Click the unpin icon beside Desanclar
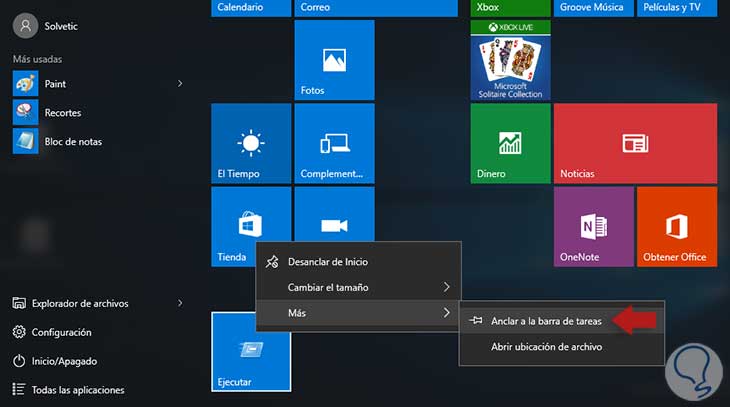The width and height of the screenshot is (730, 407). (x=272, y=262)
